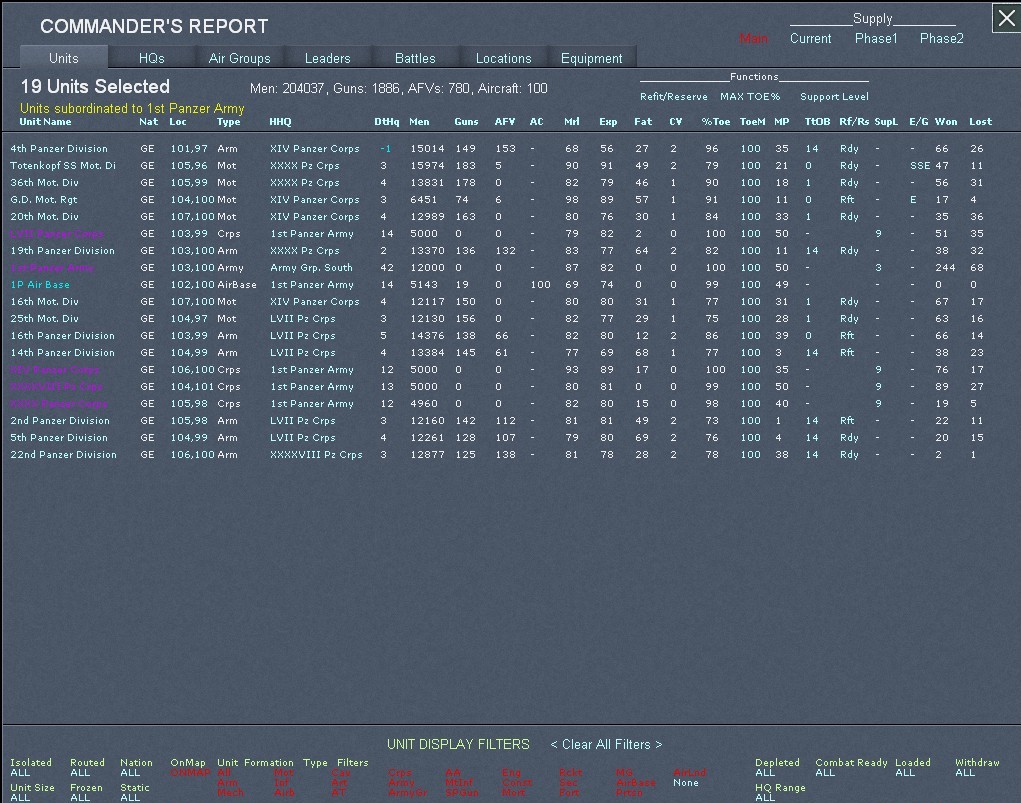Image resolution: width=1021 pixels, height=803 pixels.
Task: Clear all unit display filters
Action: (x=606, y=744)
